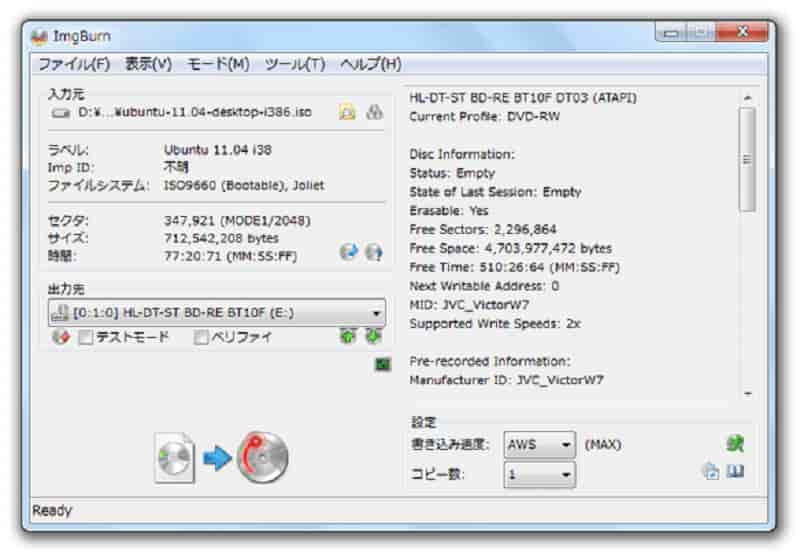
Task: Open the 書き込み速度 AWS dropdown
Action: [x=540, y=445]
